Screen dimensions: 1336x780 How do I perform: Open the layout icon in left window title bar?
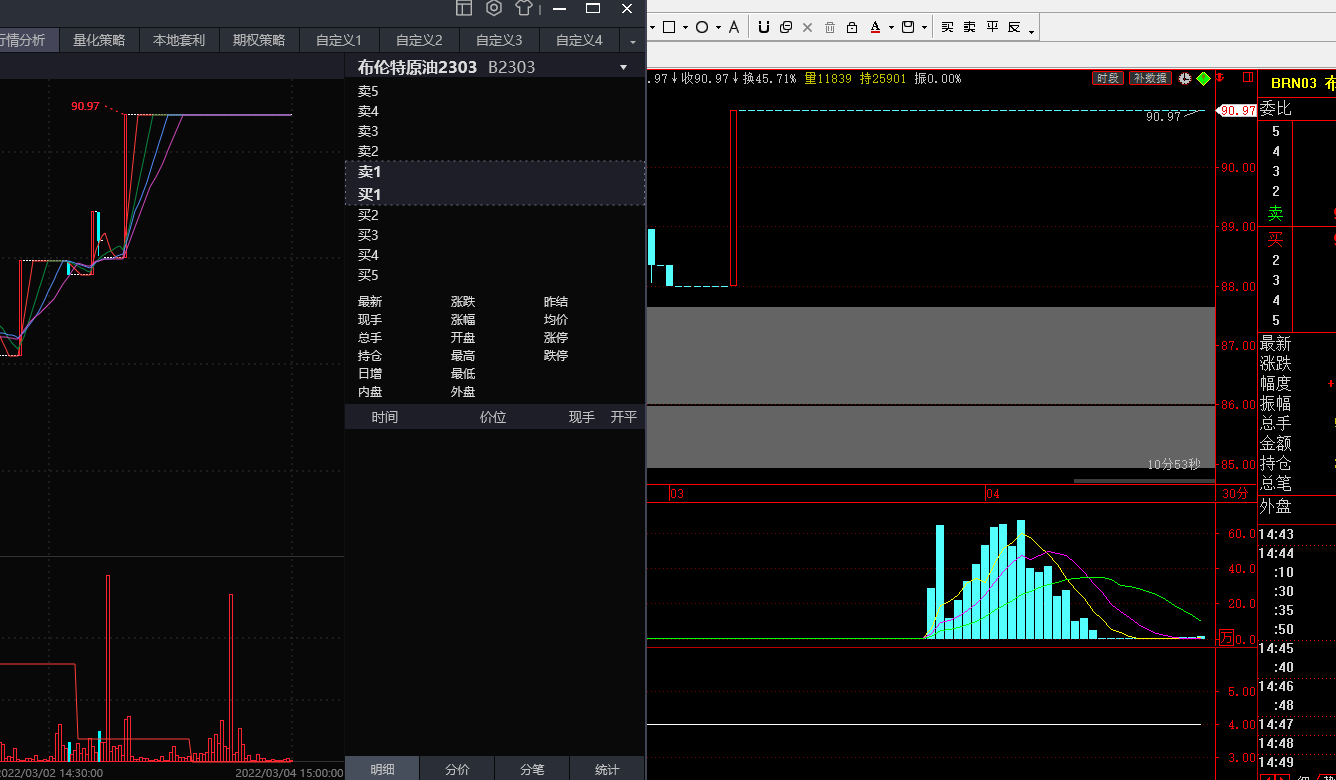pos(463,8)
